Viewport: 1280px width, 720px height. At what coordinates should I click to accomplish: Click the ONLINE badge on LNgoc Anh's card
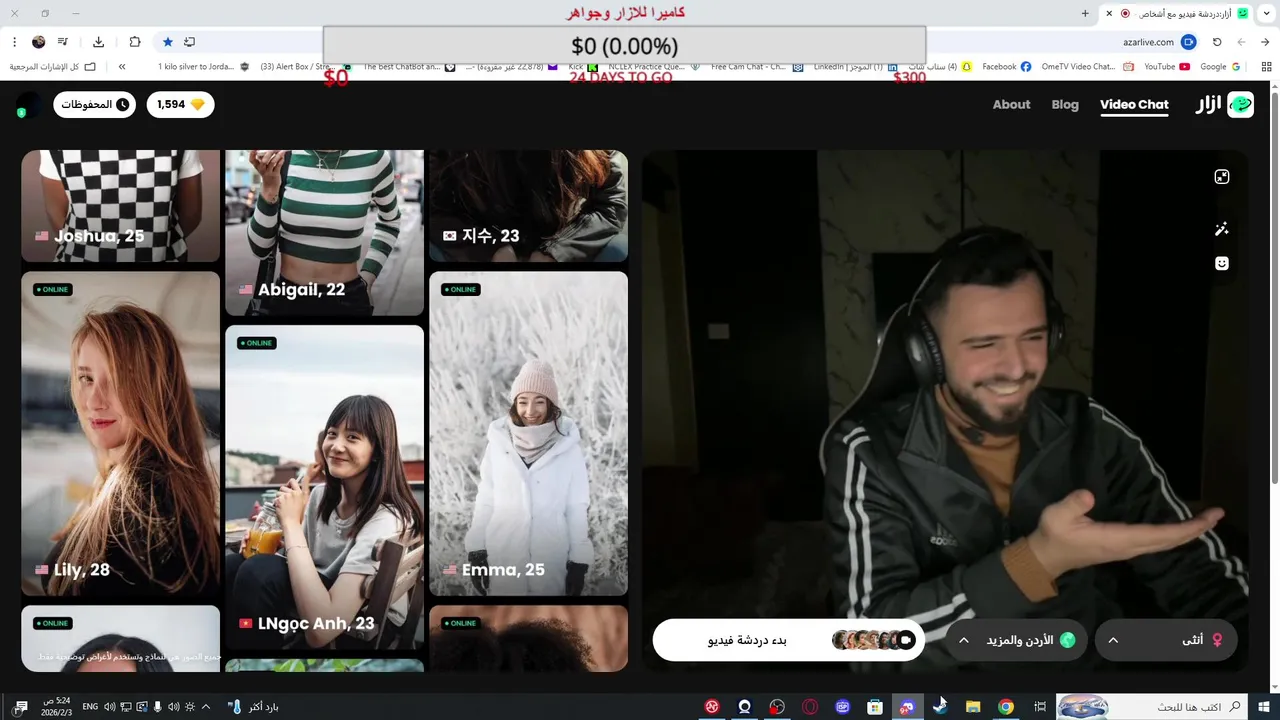257,343
